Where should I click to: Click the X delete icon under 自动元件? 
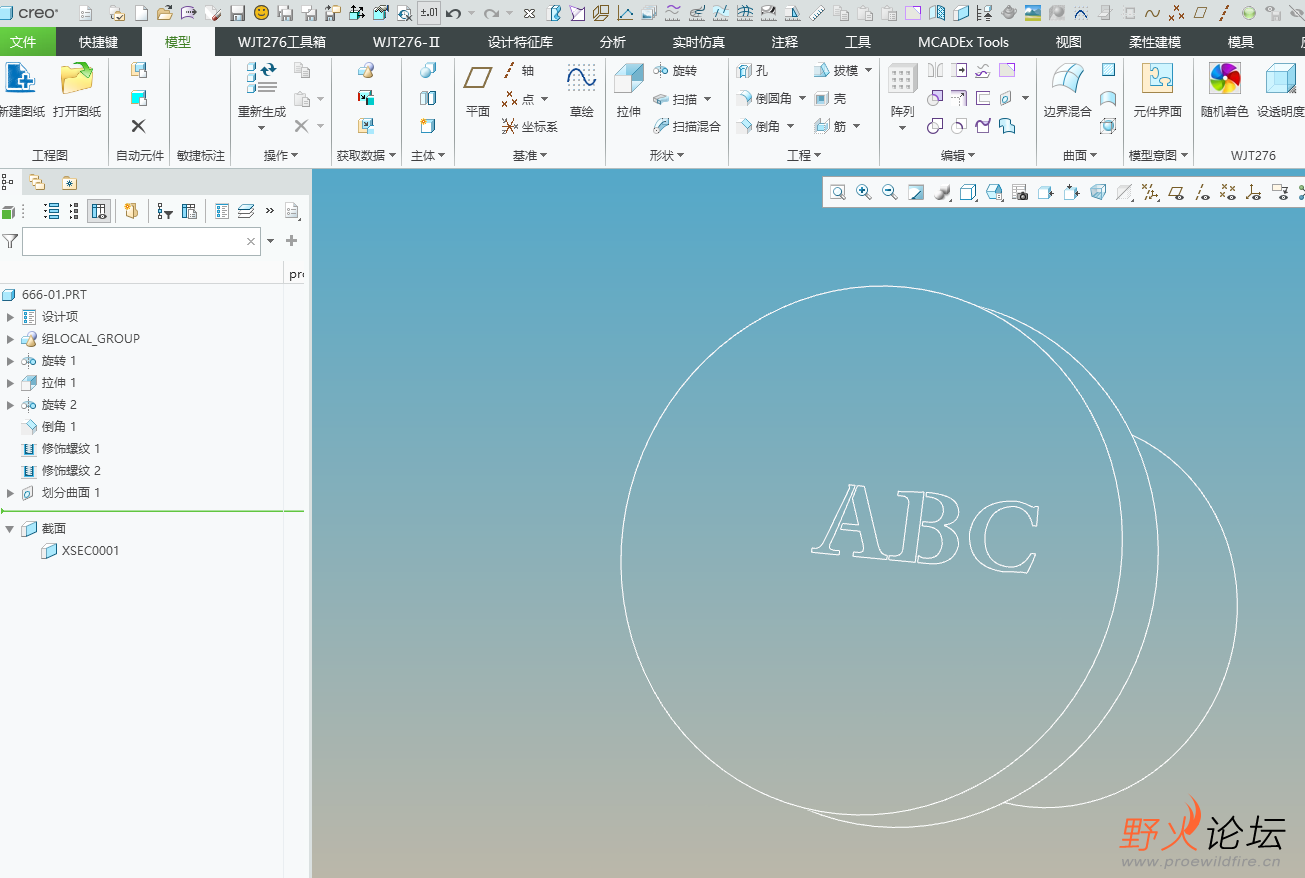pos(138,126)
